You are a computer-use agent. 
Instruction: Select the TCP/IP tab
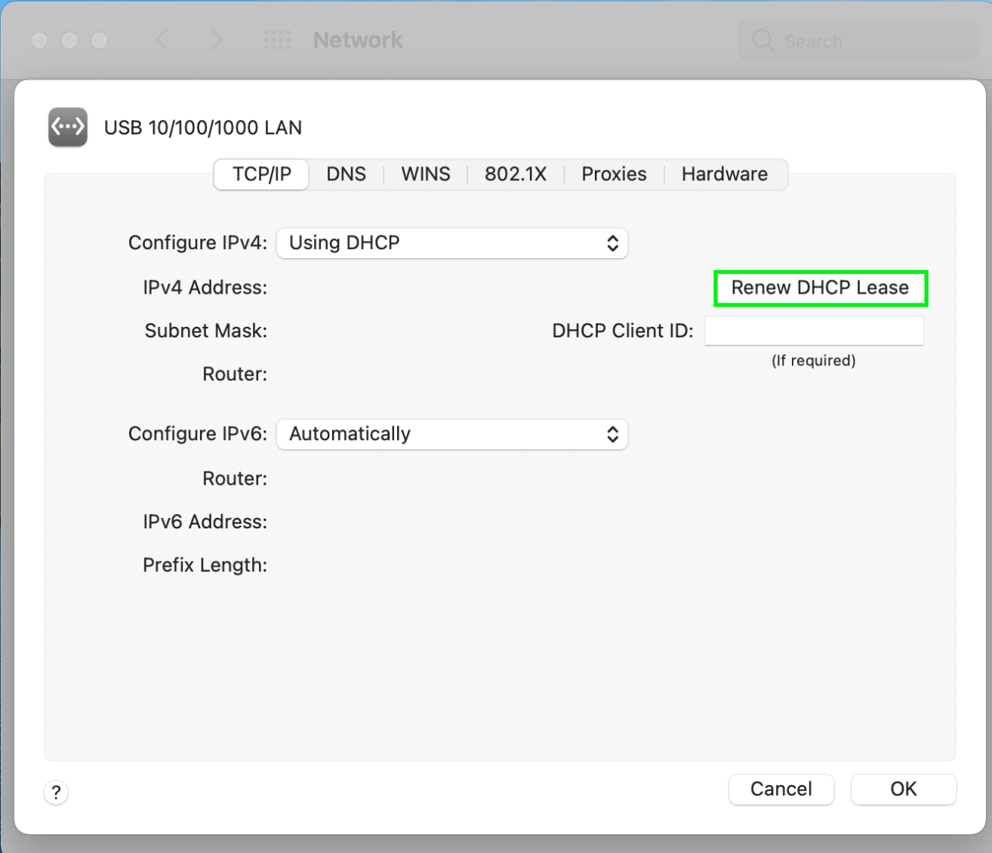(261, 174)
